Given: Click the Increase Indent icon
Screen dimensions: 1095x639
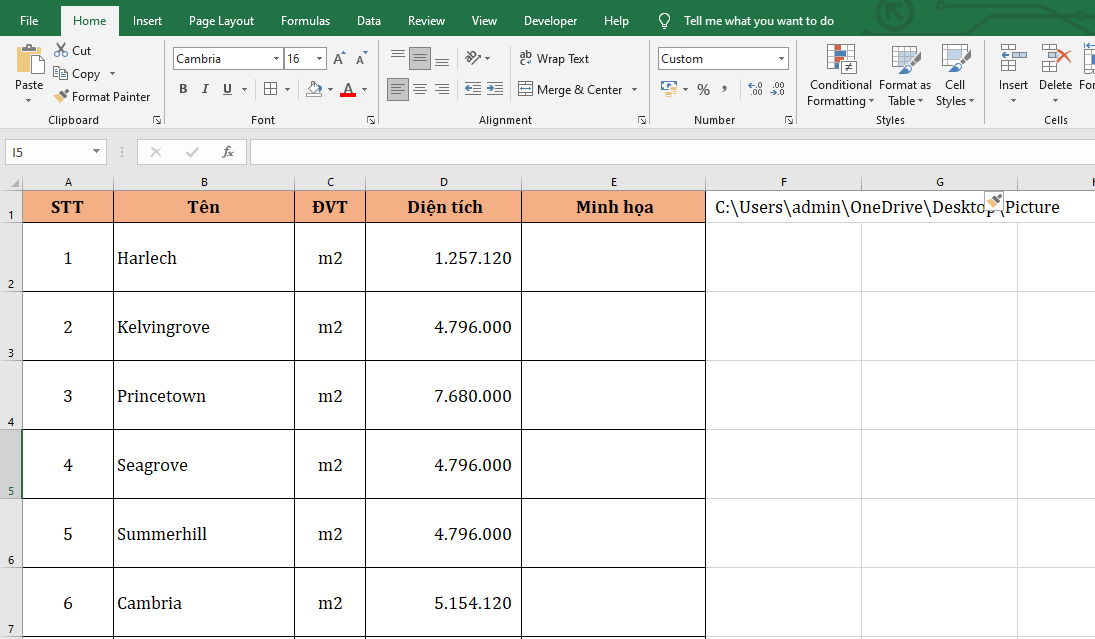Looking at the screenshot, I should (493, 89).
